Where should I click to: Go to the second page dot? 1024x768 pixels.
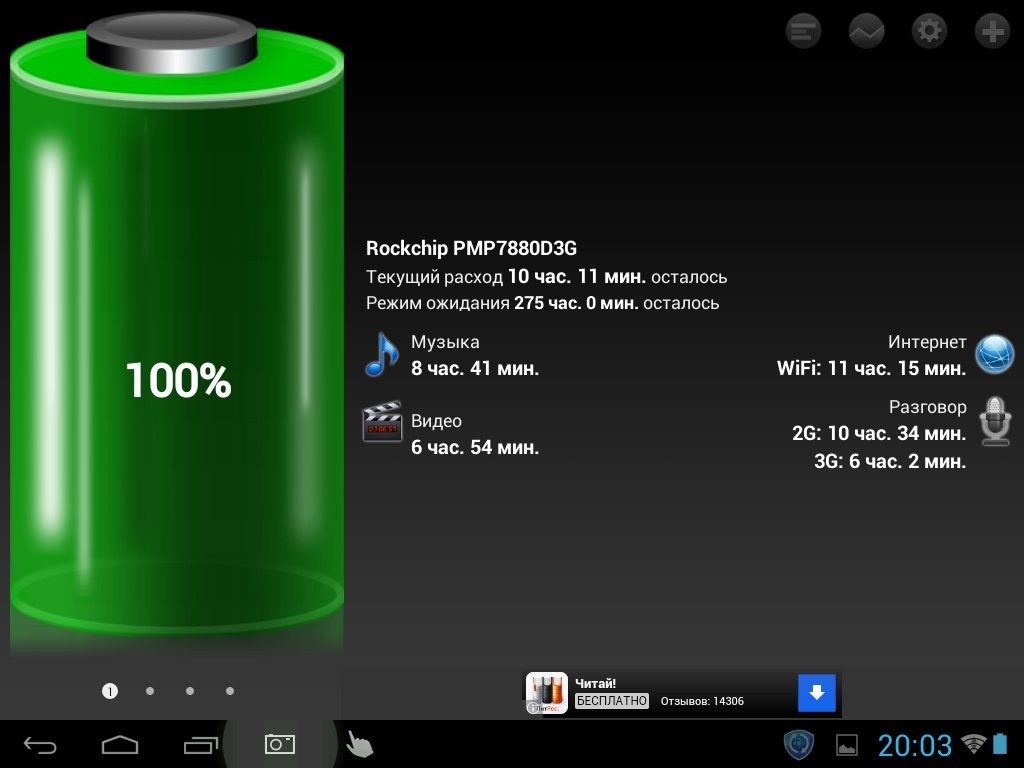pos(150,690)
